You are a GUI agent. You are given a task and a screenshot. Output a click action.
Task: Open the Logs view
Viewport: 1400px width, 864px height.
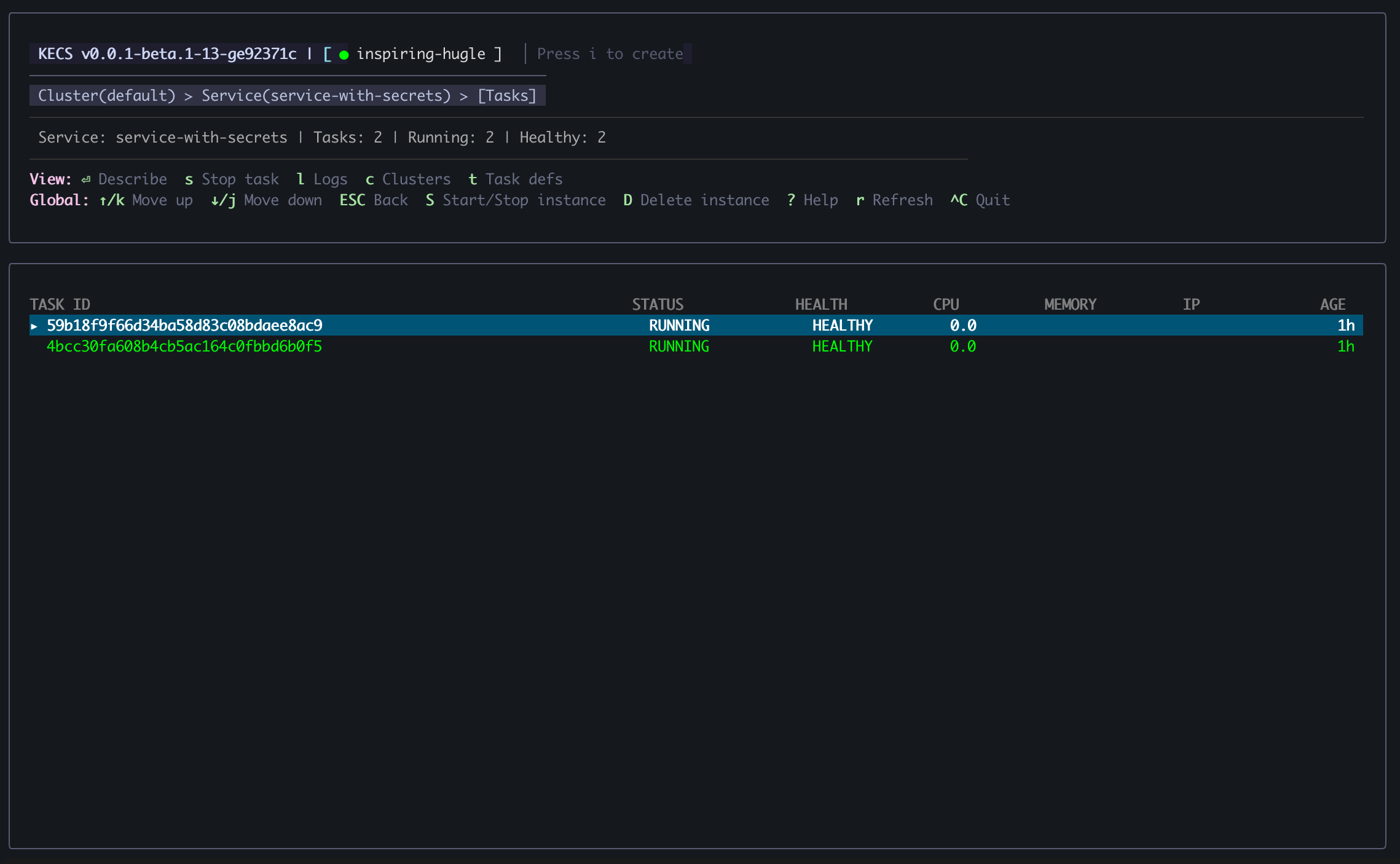click(331, 179)
